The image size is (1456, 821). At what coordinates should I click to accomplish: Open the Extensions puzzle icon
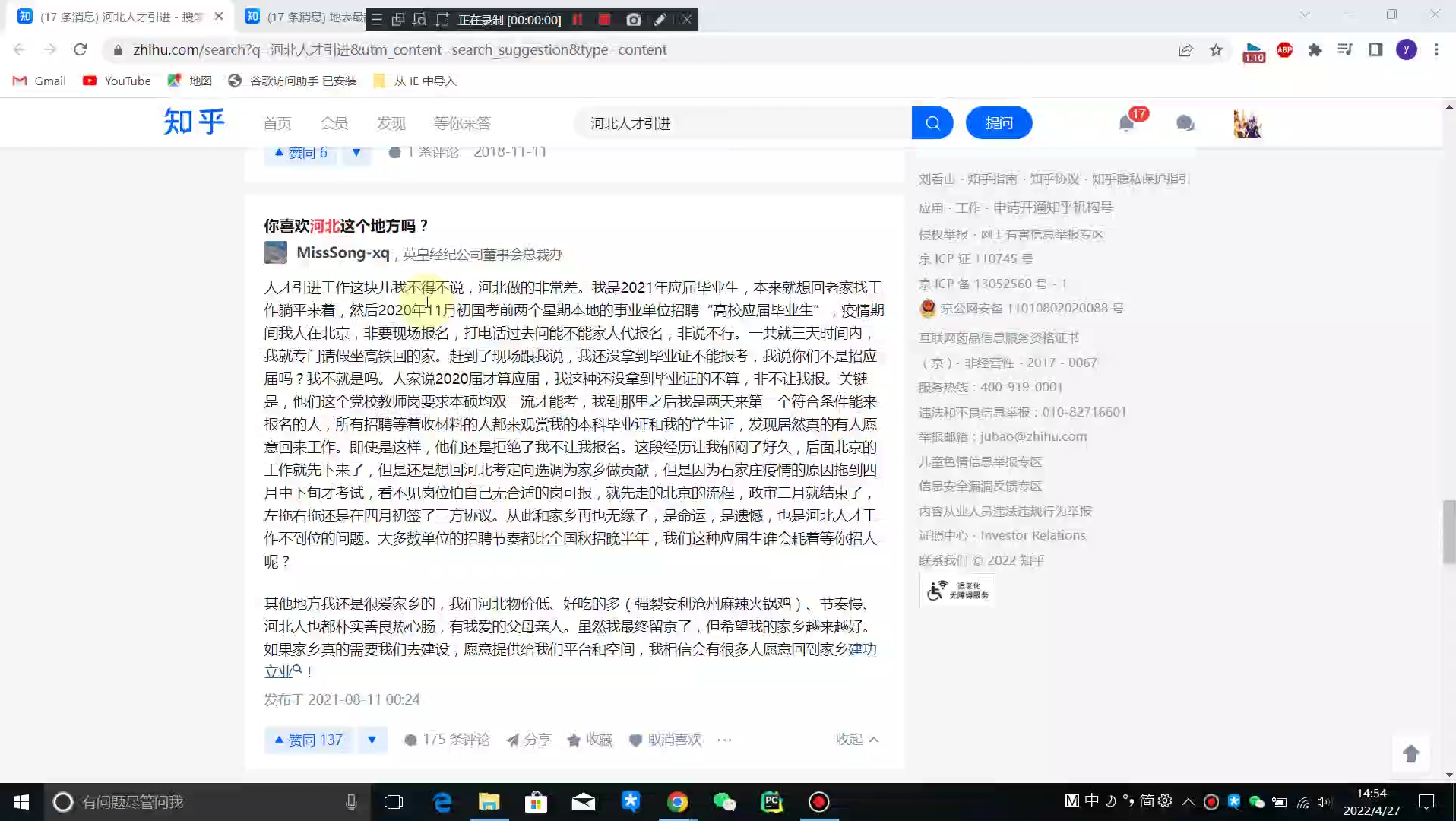tap(1315, 49)
